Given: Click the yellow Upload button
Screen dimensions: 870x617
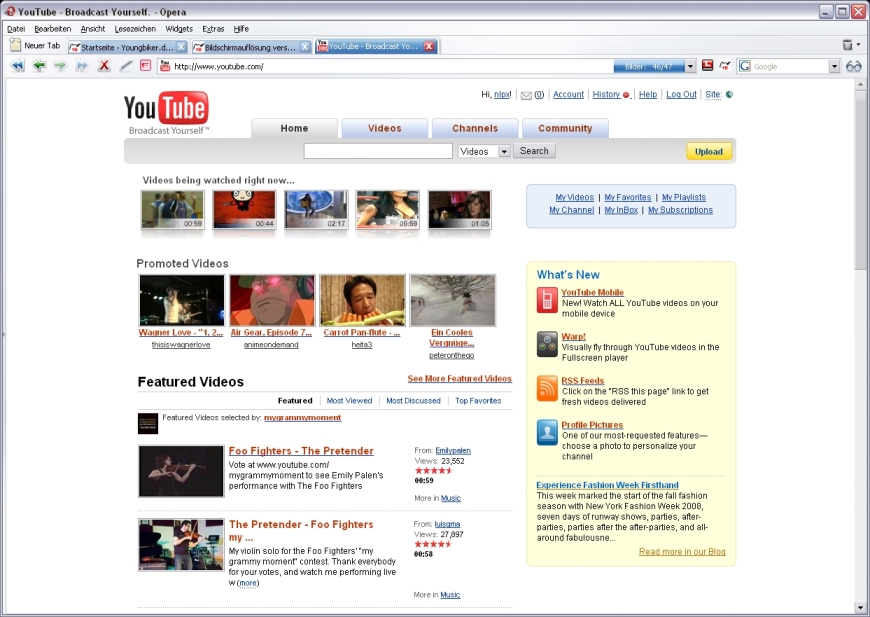Looking at the screenshot, I should [709, 151].
